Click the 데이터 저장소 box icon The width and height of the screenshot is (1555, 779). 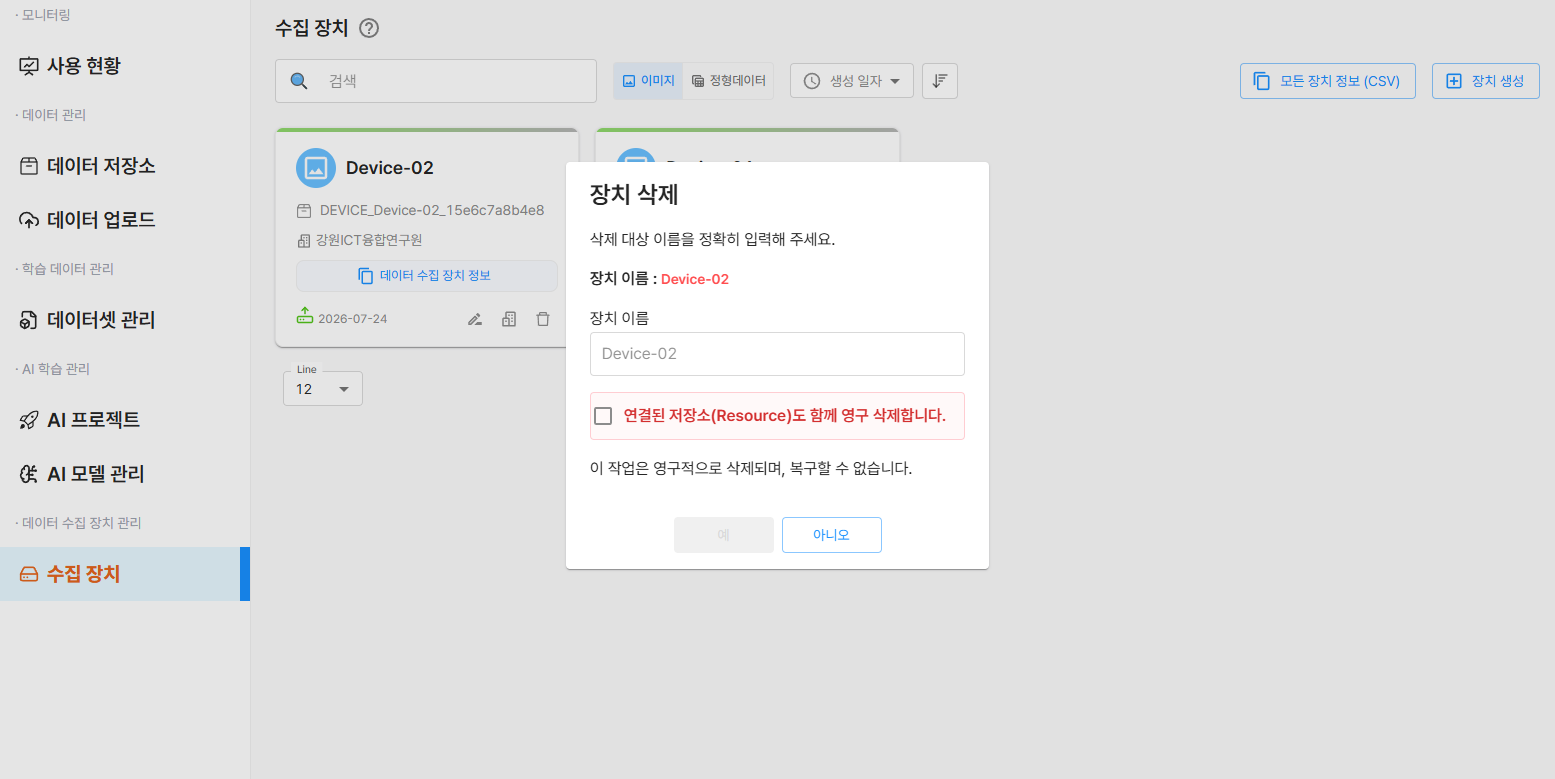coord(29,166)
